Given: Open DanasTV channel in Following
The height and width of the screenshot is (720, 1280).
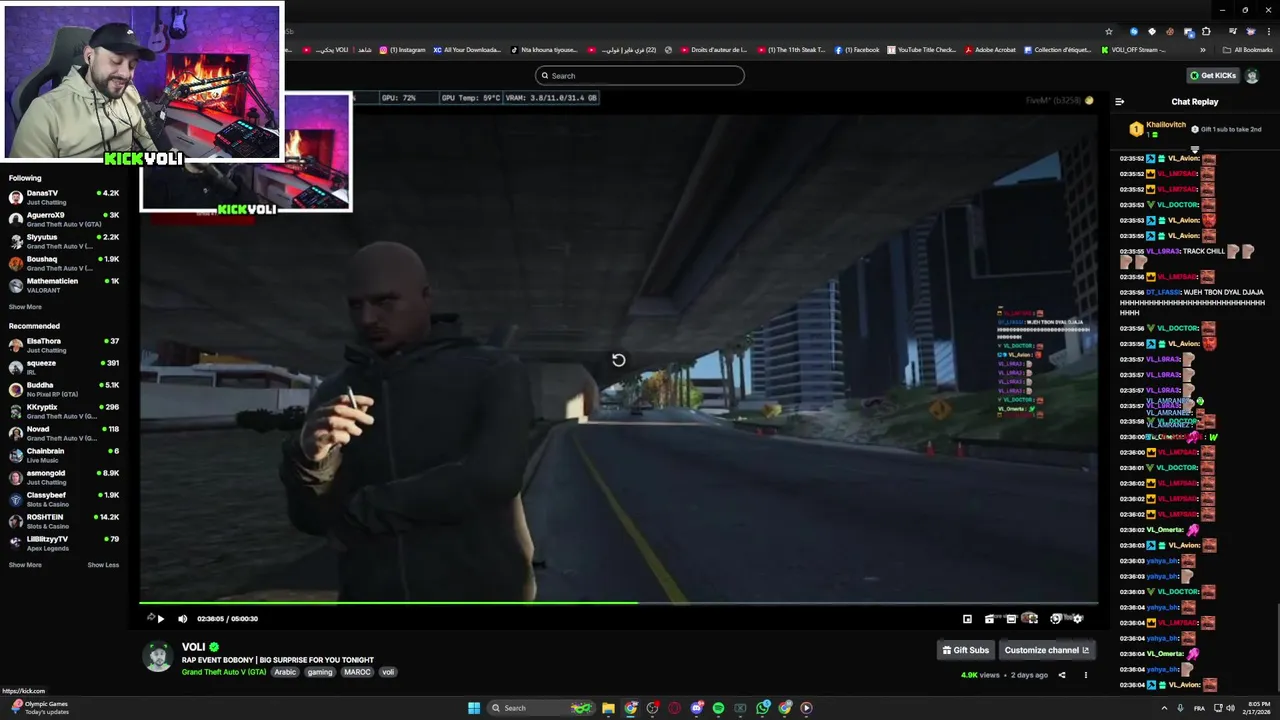Looking at the screenshot, I should 64,197.
